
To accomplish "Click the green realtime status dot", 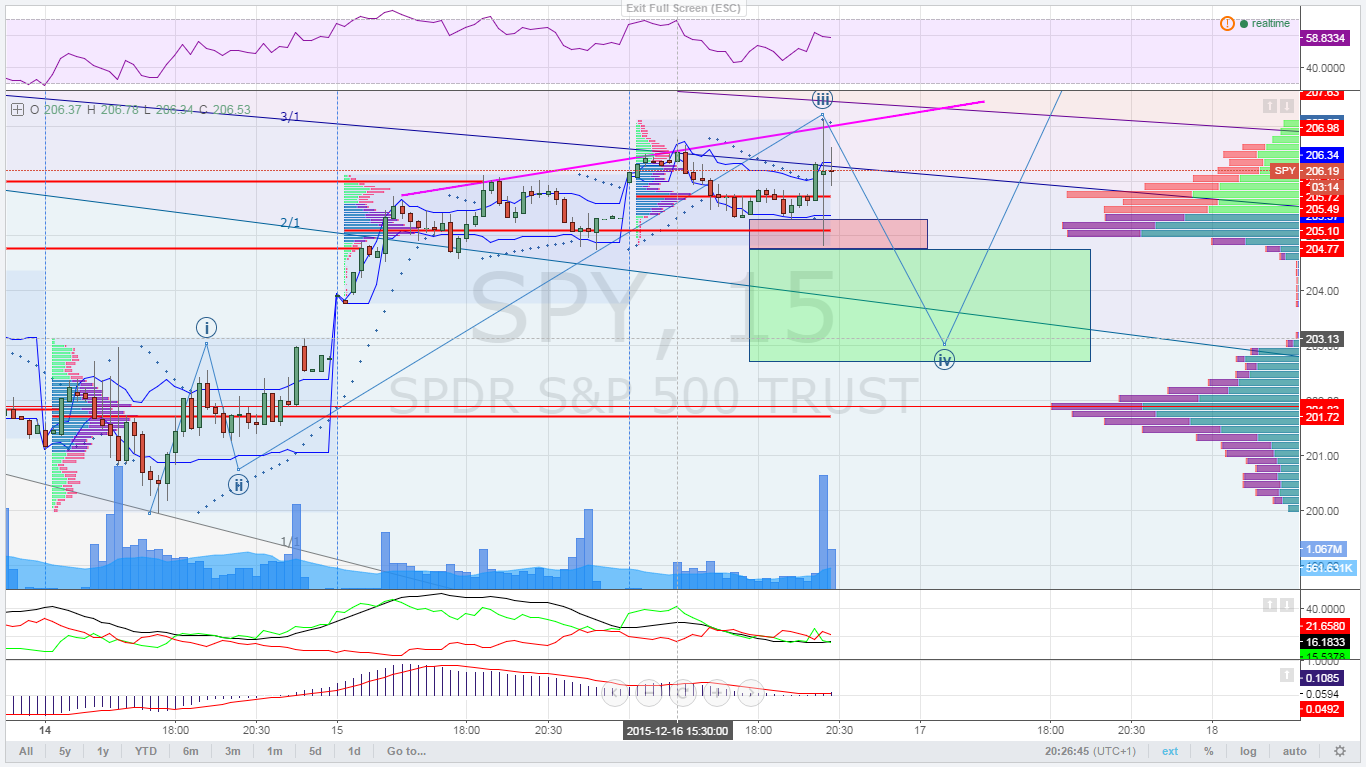I will tap(1244, 23).
